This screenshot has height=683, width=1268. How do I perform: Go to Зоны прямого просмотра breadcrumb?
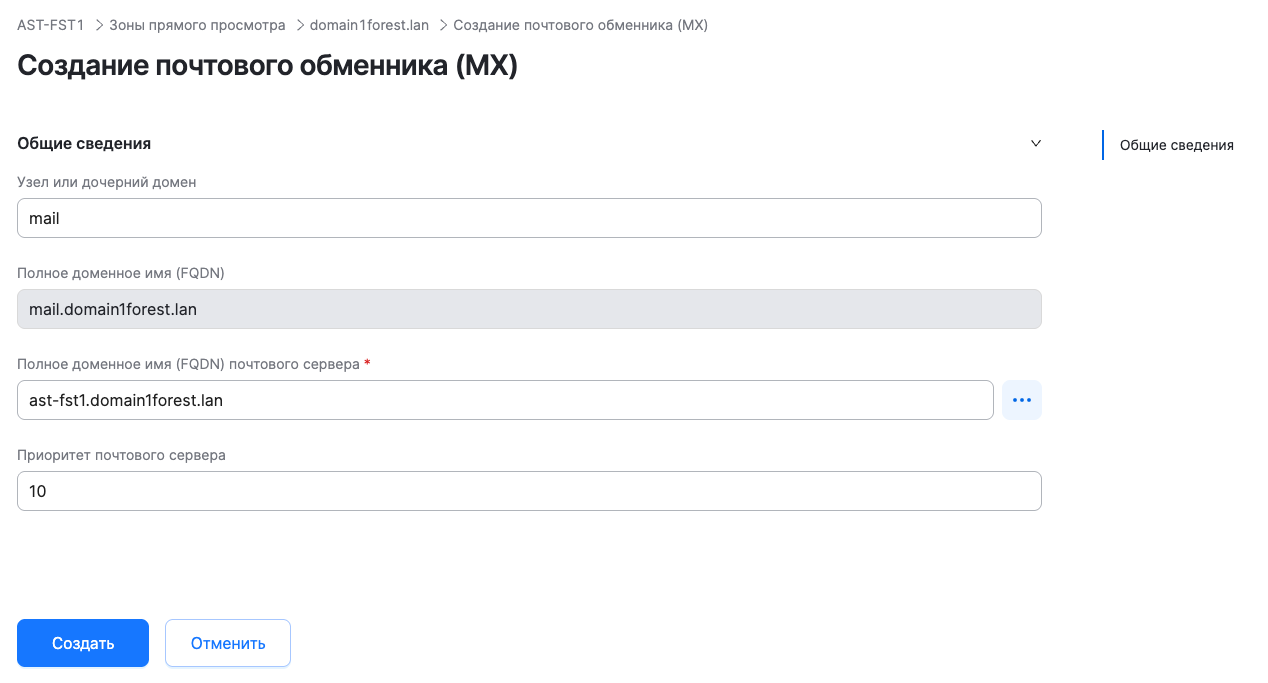197,25
